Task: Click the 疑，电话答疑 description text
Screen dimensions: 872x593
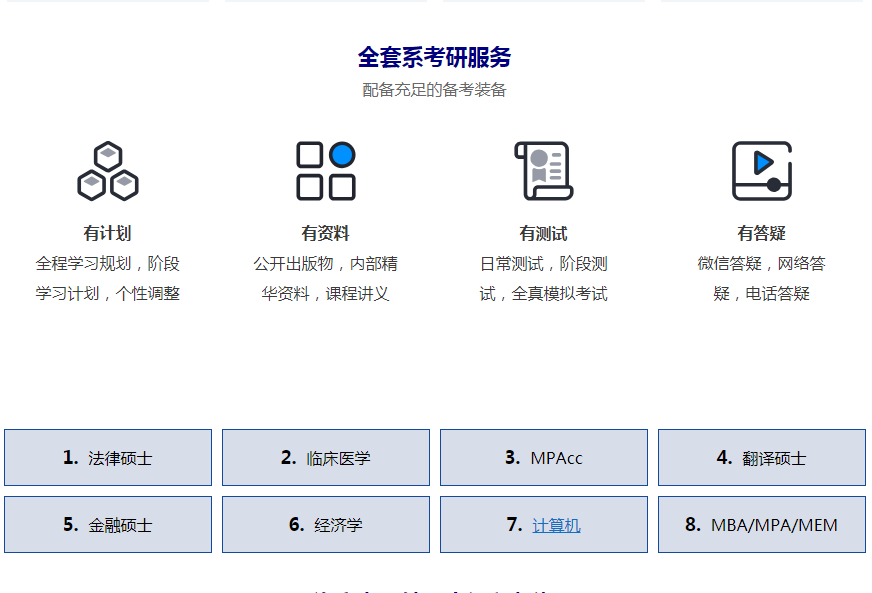Action: (x=761, y=293)
